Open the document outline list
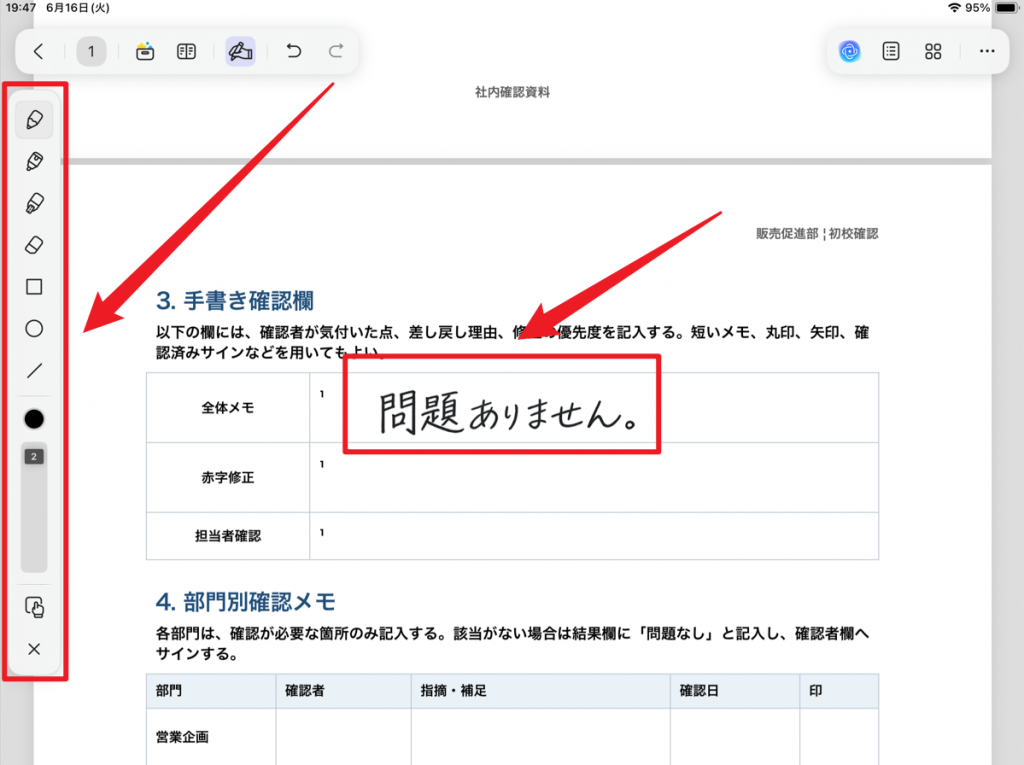The height and width of the screenshot is (765, 1024). tap(891, 51)
